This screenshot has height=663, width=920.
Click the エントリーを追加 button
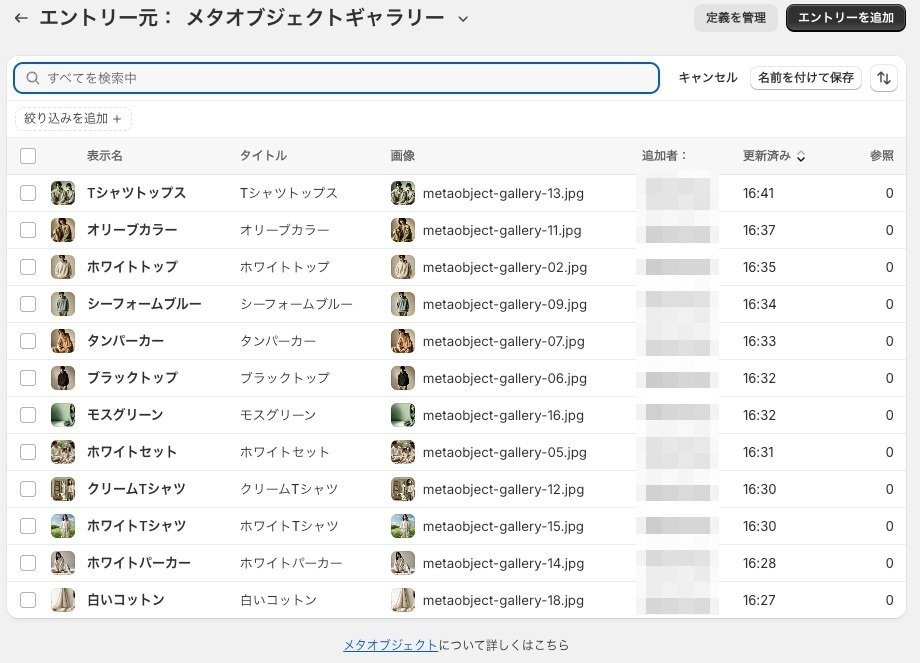pyautogui.click(x=845, y=17)
